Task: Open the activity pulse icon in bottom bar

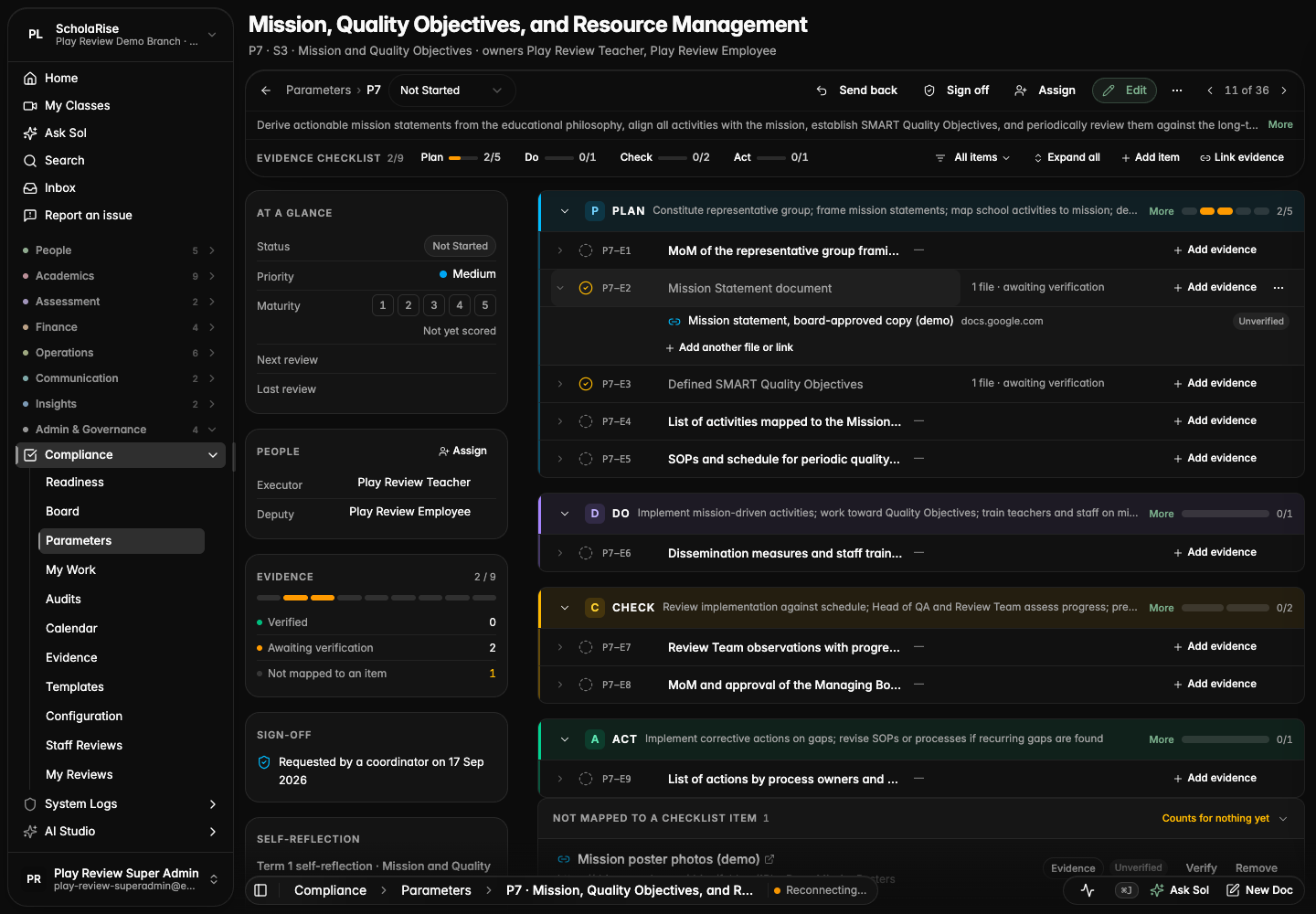Action: pos(1088,890)
